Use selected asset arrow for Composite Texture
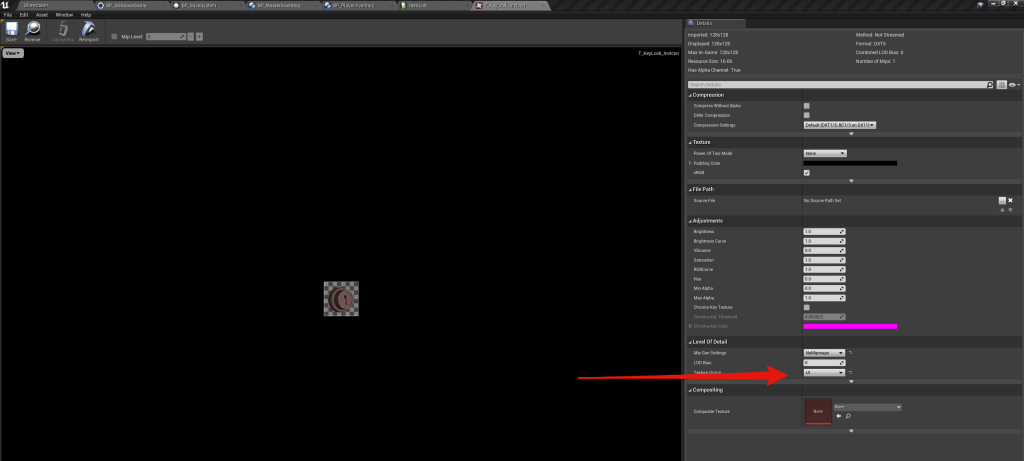 [838, 416]
